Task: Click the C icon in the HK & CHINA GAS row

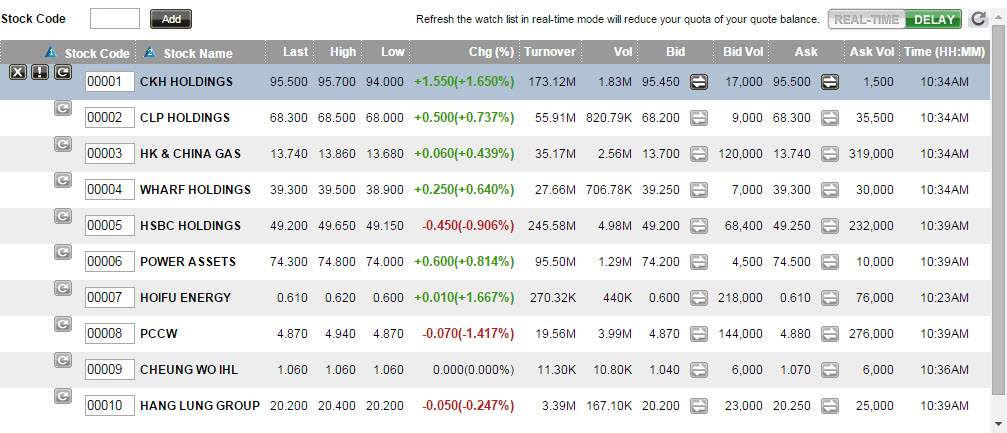Action: point(62,145)
